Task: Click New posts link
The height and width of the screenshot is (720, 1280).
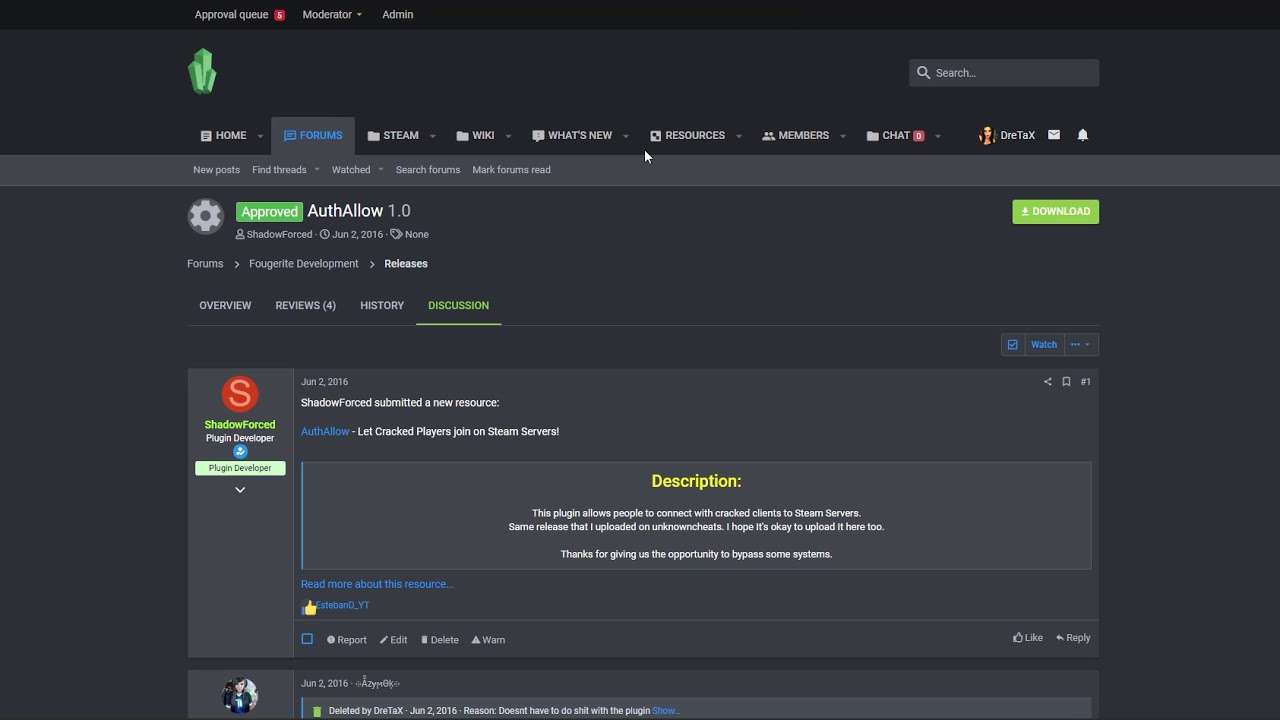Action: point(216,170)
